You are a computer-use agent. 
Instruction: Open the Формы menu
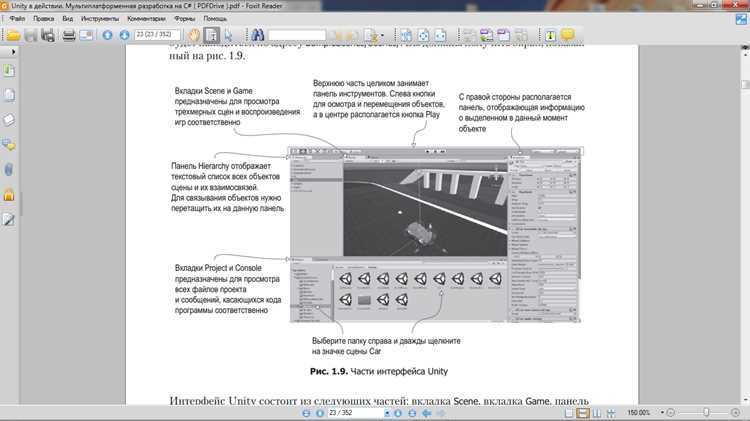coord(185,19)
